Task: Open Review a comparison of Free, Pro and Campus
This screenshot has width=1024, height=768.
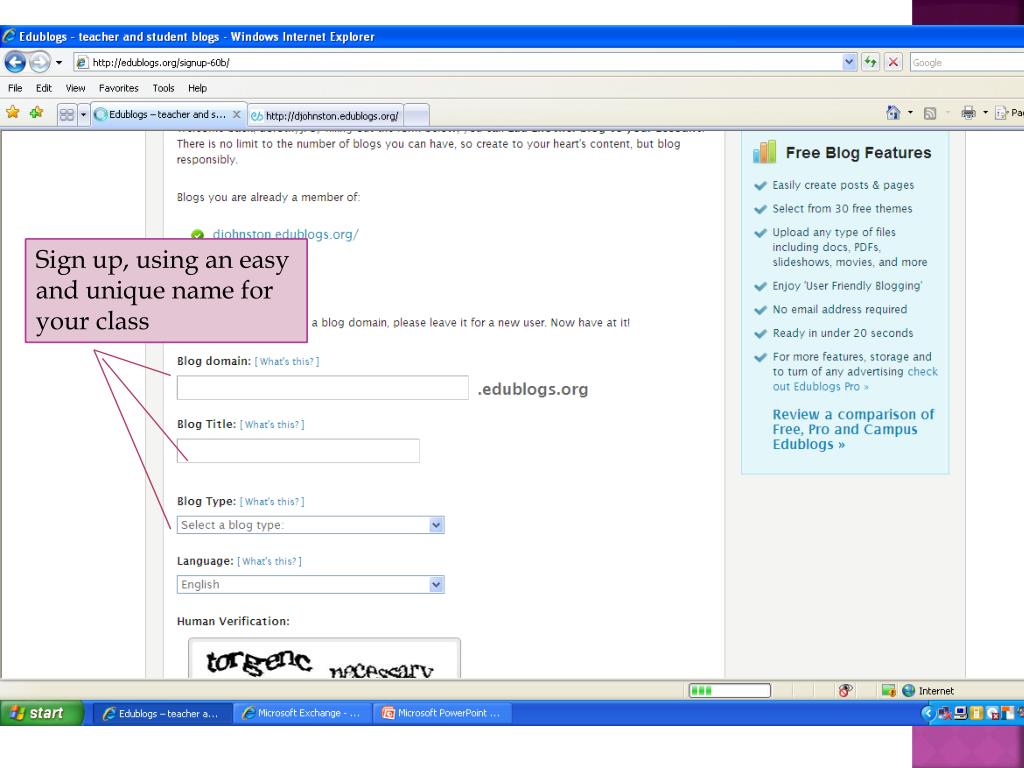Action: point(853,429)
